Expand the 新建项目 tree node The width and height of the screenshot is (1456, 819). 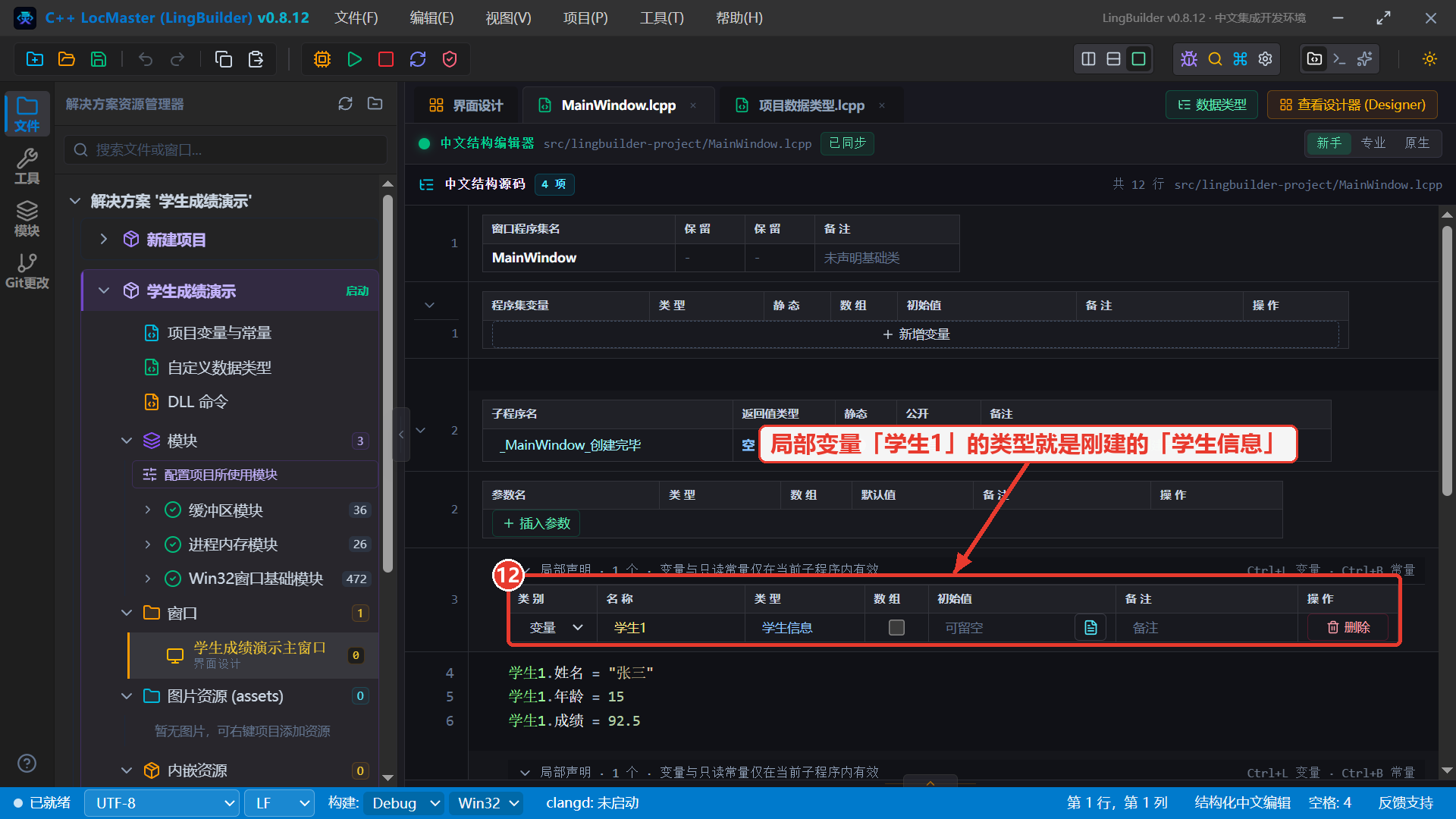(x=104, y=240)
